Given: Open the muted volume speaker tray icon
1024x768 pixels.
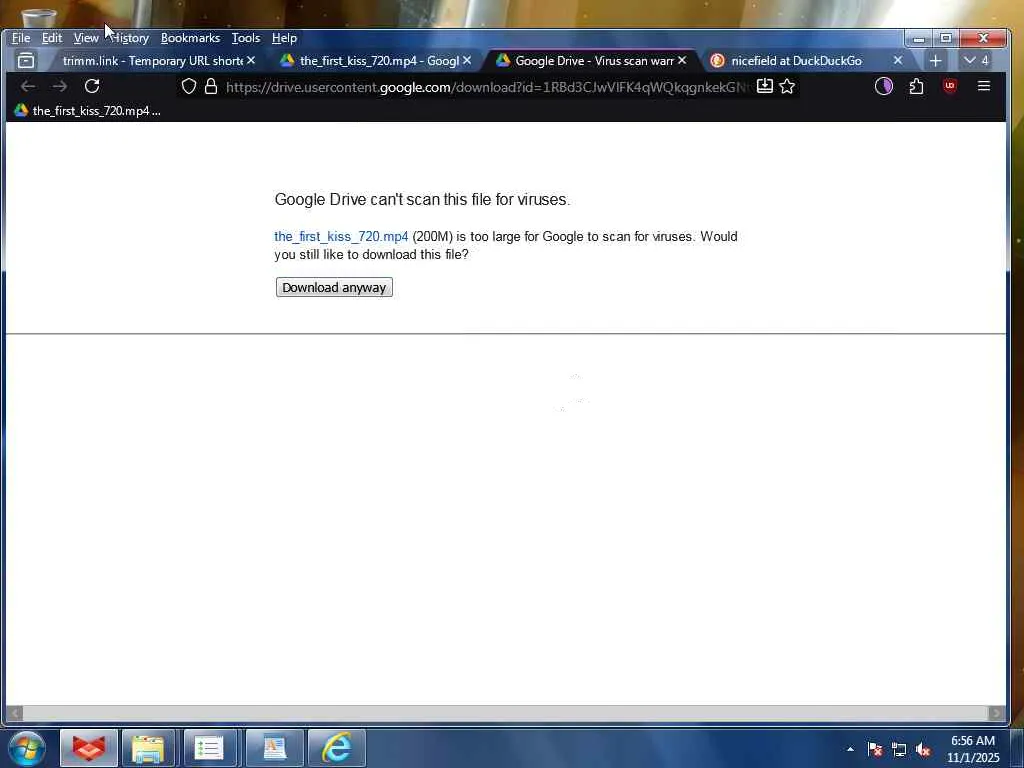Looking at the screenshot, I should [923, 749].
